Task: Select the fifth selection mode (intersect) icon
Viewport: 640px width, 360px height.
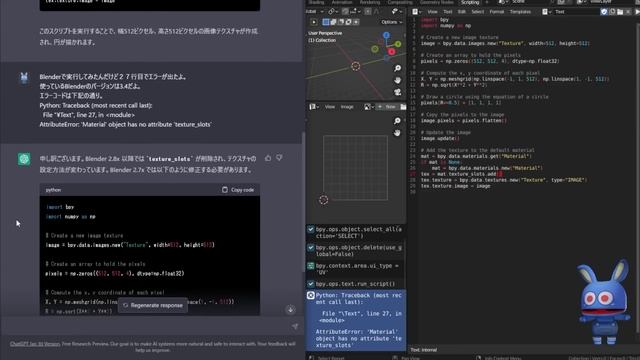Action: [x=356, y=22]
